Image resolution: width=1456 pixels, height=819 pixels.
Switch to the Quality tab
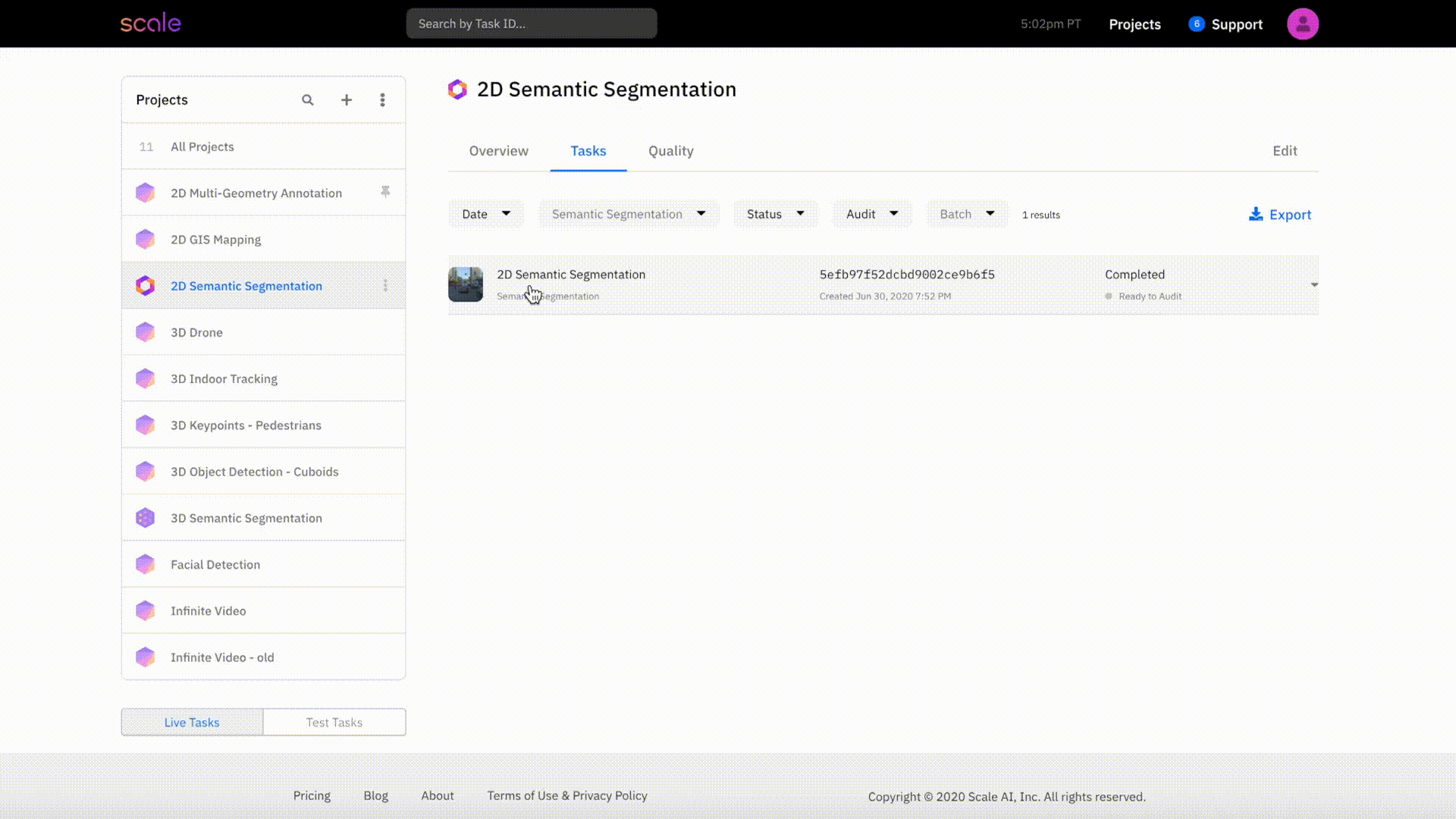[670, 151]
